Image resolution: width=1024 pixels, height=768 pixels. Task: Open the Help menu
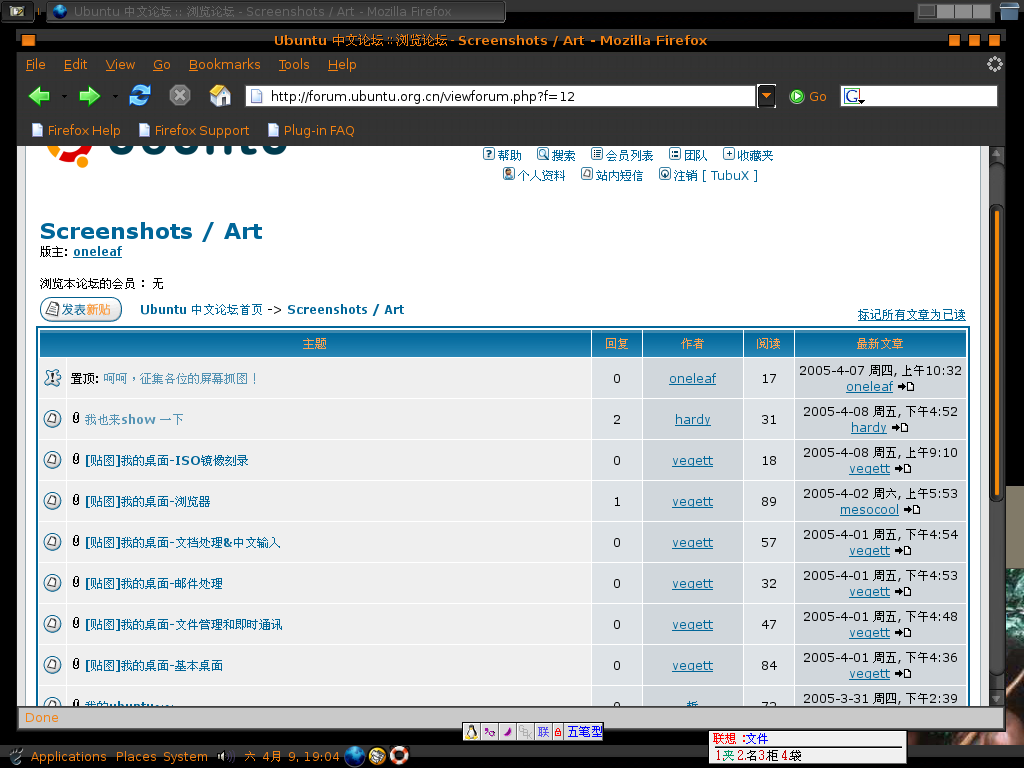tap(342, 65)
